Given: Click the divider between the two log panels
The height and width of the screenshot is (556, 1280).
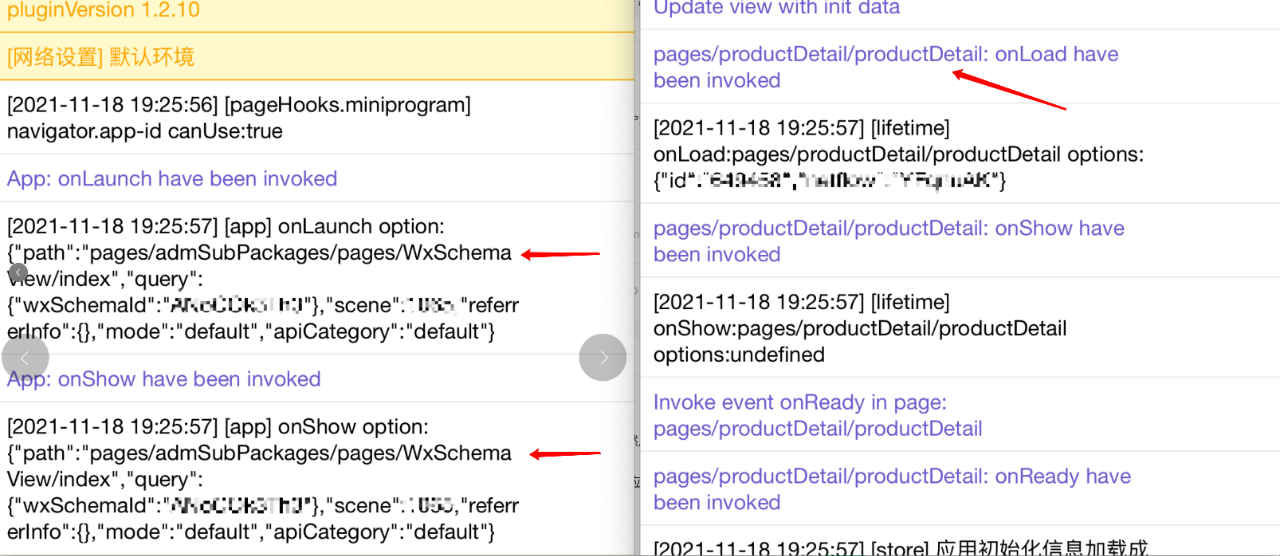Looking at the screenshot, I should 637,278.
